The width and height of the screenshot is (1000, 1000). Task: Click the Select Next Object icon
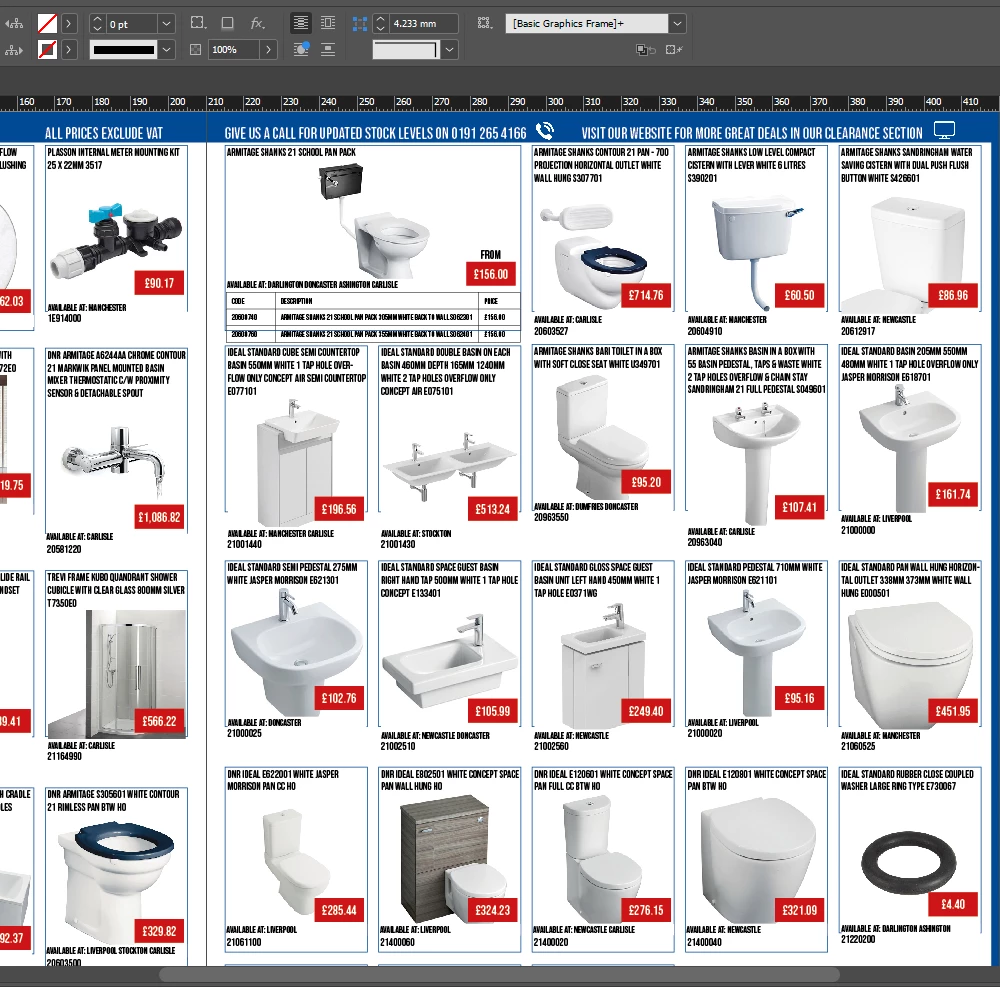click(14, 50)
